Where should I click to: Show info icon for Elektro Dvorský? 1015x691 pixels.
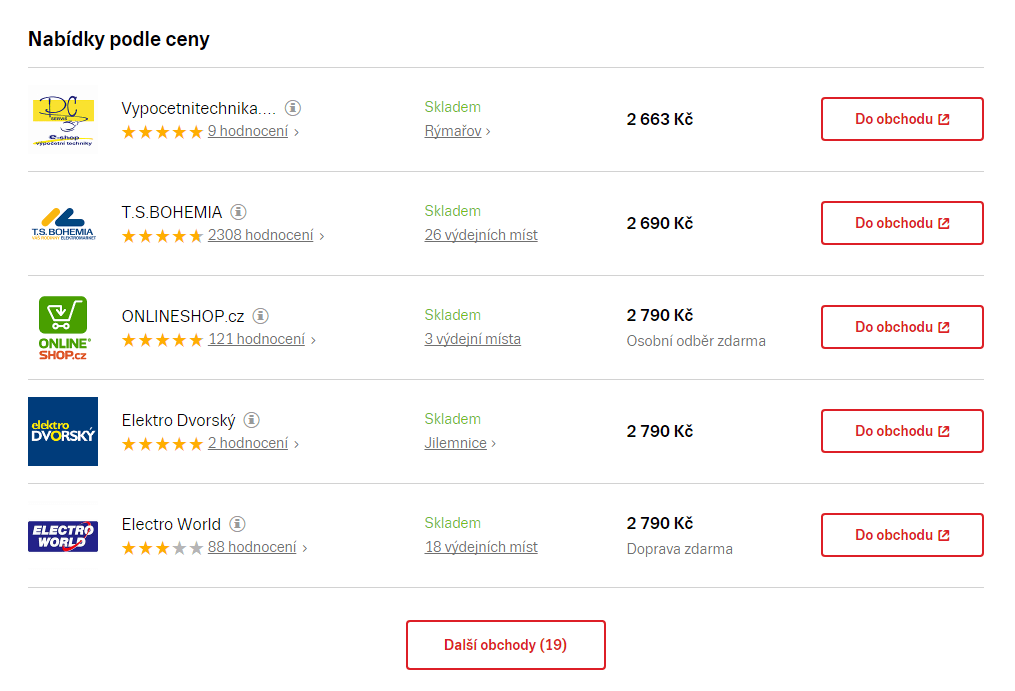252,420
